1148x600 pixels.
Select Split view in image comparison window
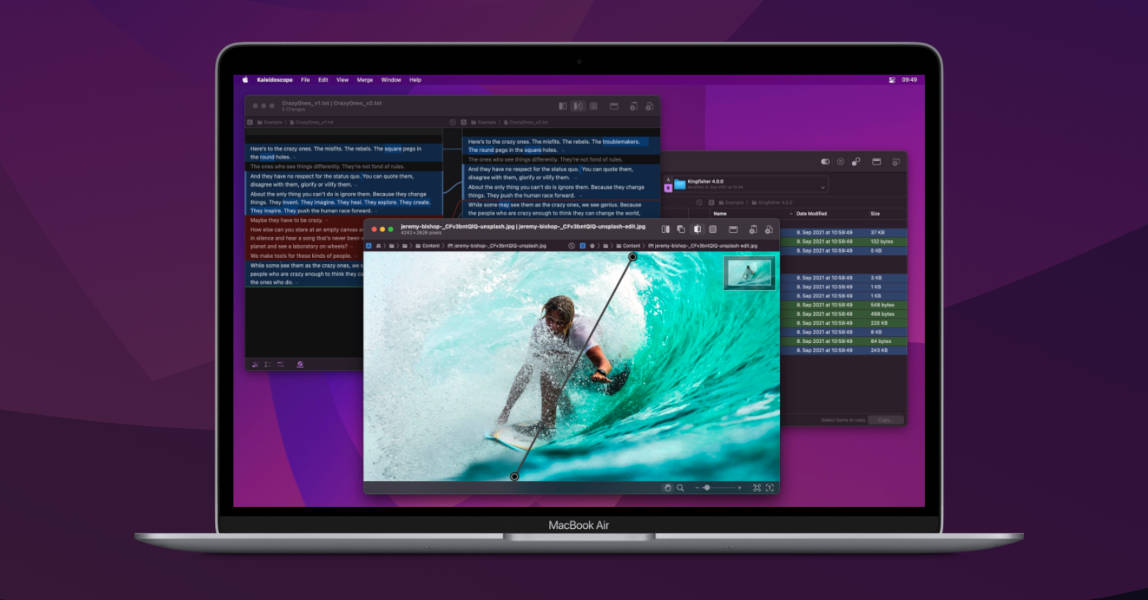pyautogui.click(x=697, y=229)
